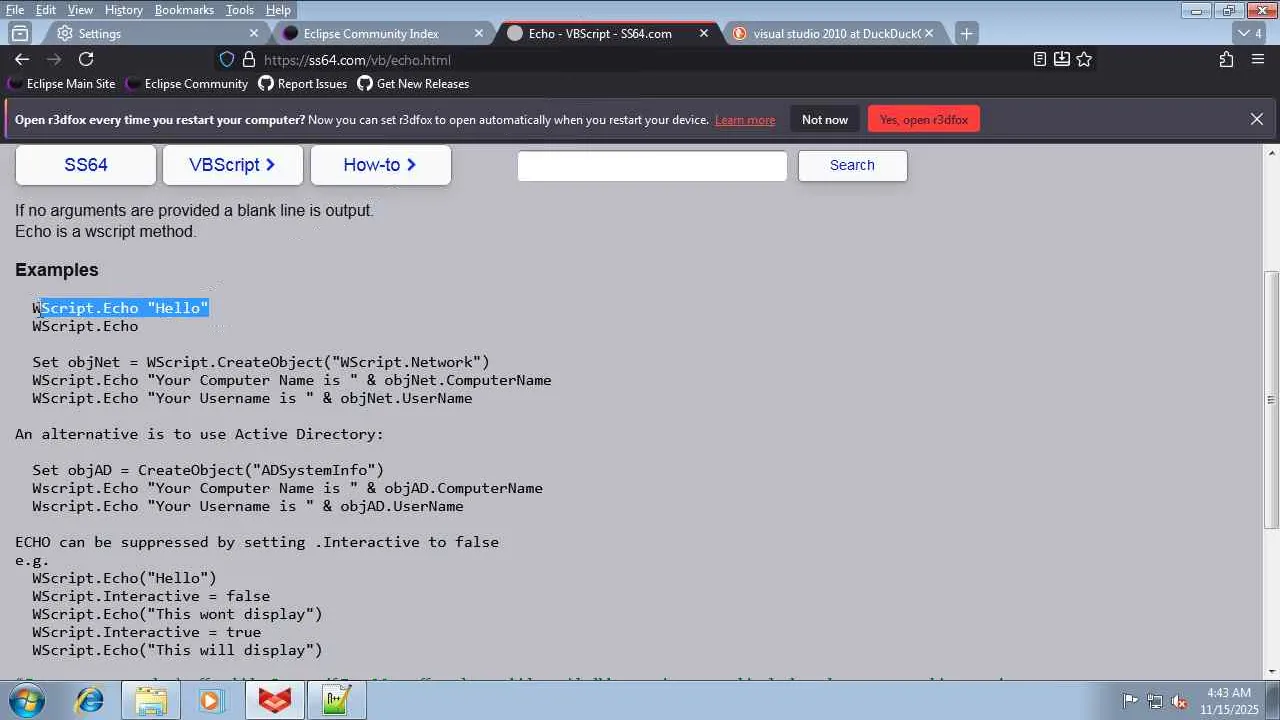The height and width of the screenshot is (720, 1280).
Task: Switch to the Settings tab
Action: (x=155, y=33)
